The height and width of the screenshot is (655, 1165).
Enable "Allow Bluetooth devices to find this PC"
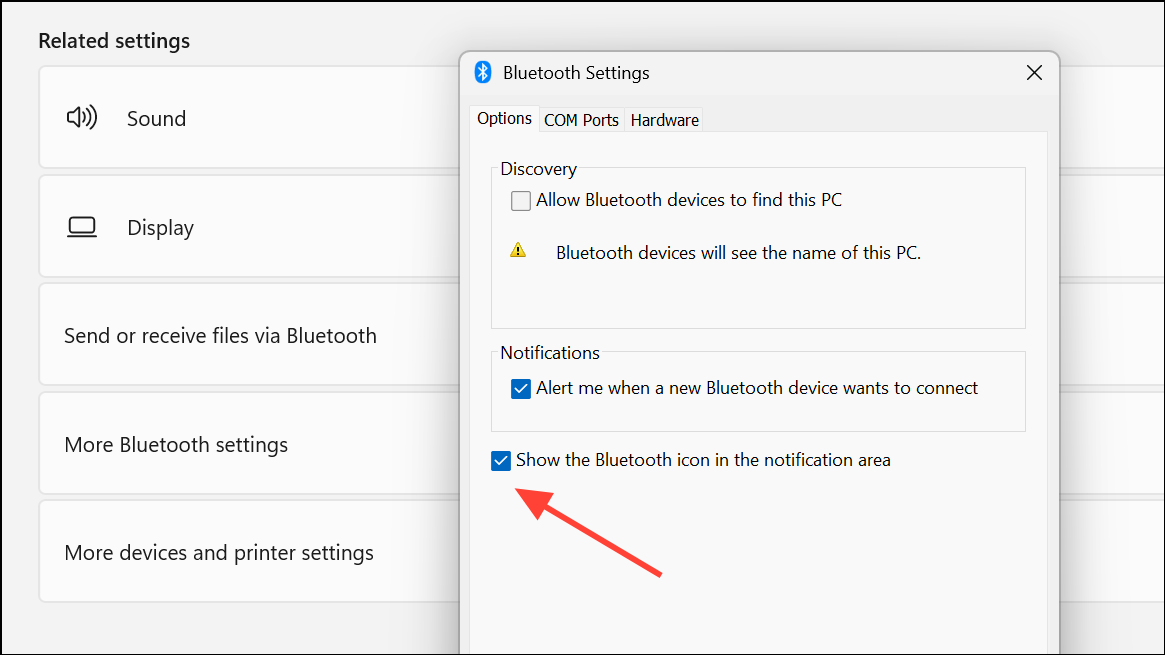click(x=520, y=200)
